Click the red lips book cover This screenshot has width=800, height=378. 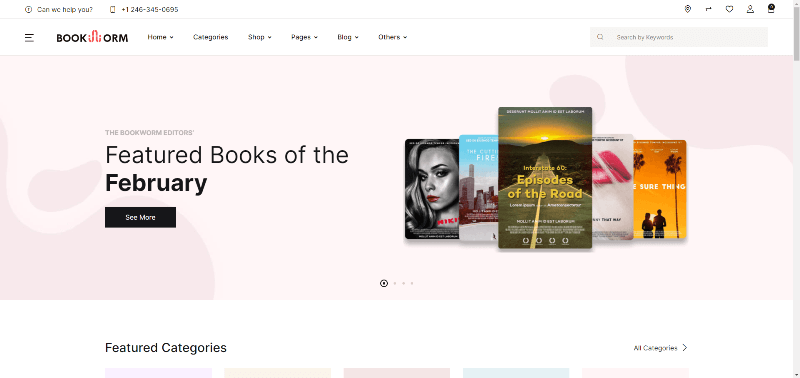pos(612,187)
